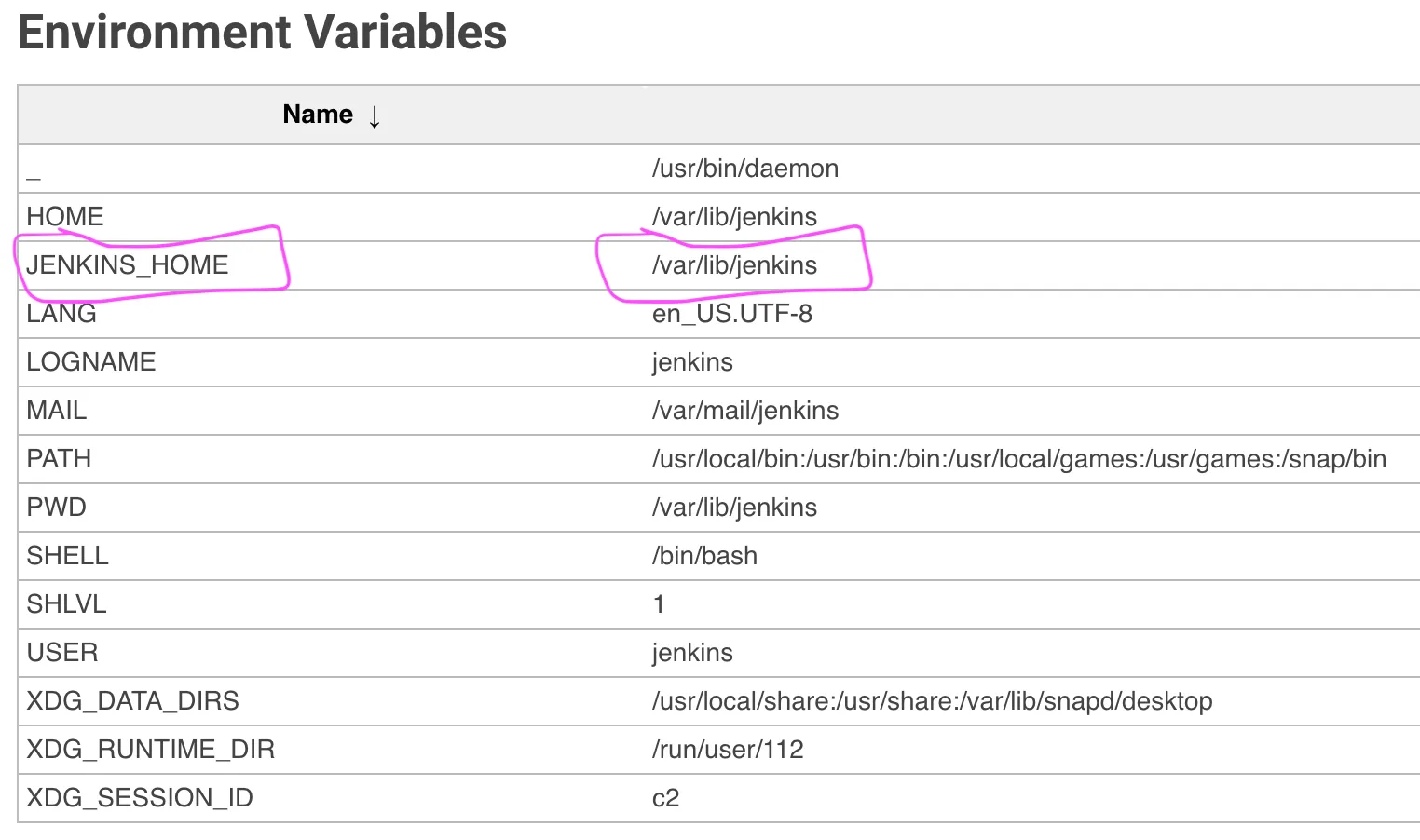Click the /run/user/112 value
1420x840 pixels.
[x=728, y=750]
